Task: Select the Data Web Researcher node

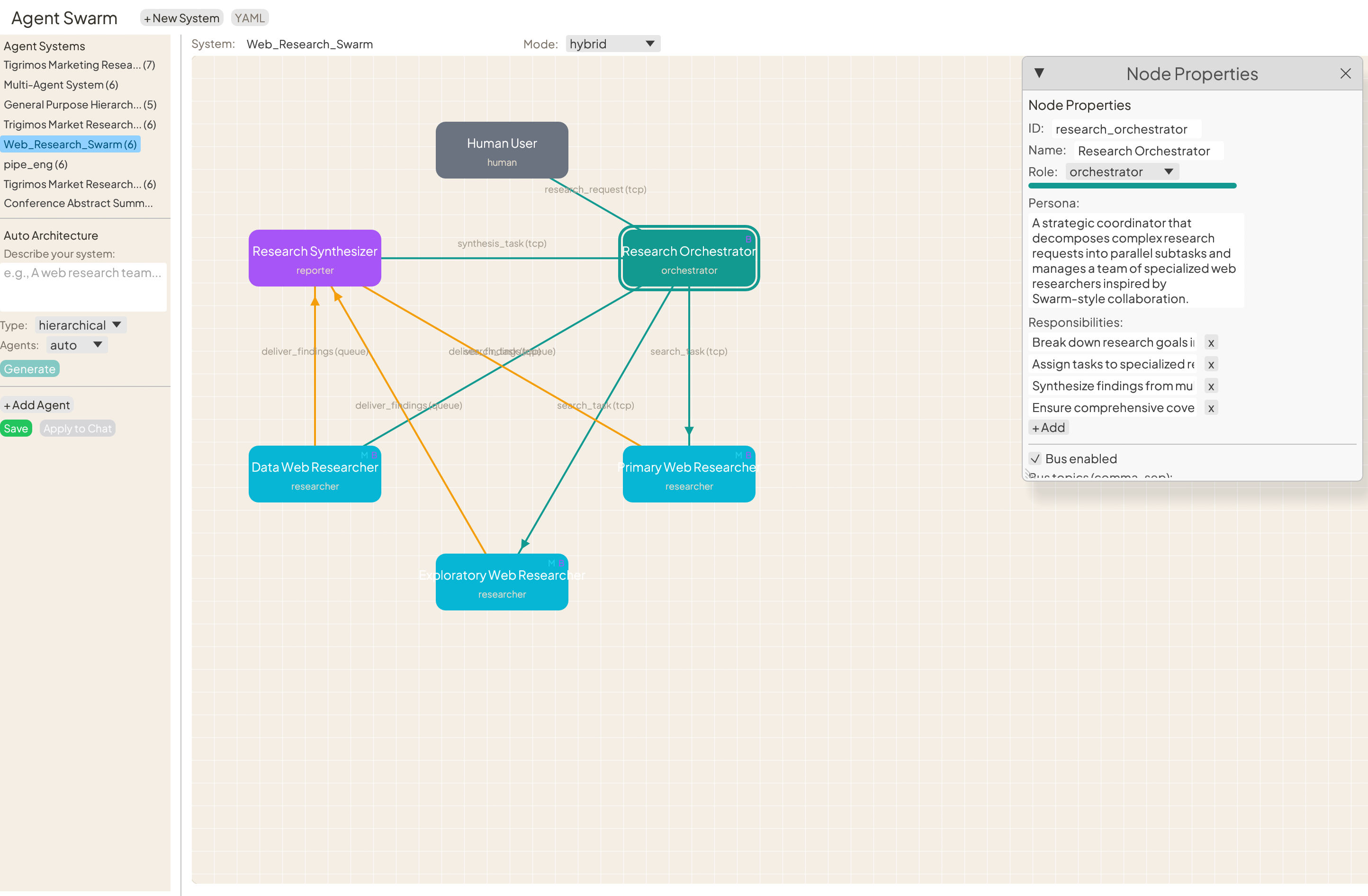Action: pos(315,474)
